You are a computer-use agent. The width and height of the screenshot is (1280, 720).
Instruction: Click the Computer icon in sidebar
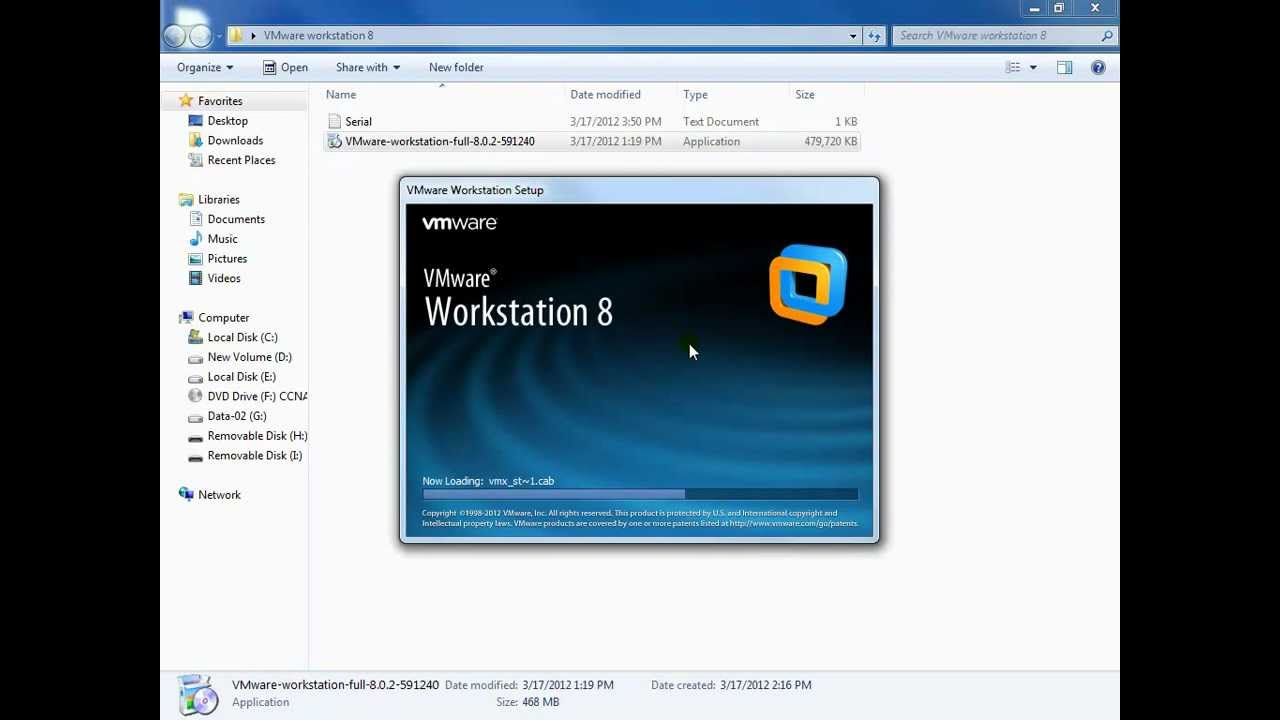click(x=185, y=318)
